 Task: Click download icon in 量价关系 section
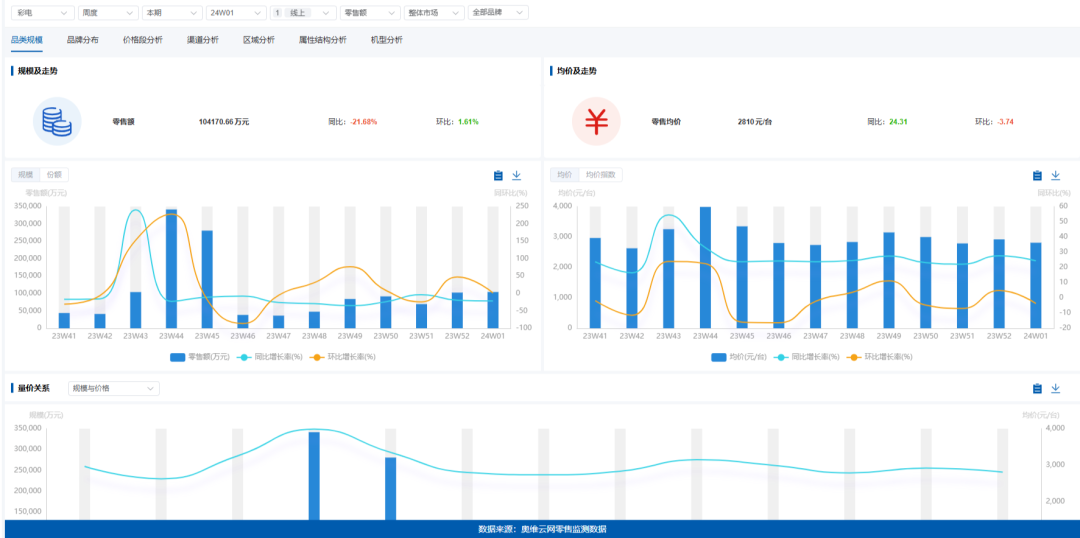(x=1055, y=389)
